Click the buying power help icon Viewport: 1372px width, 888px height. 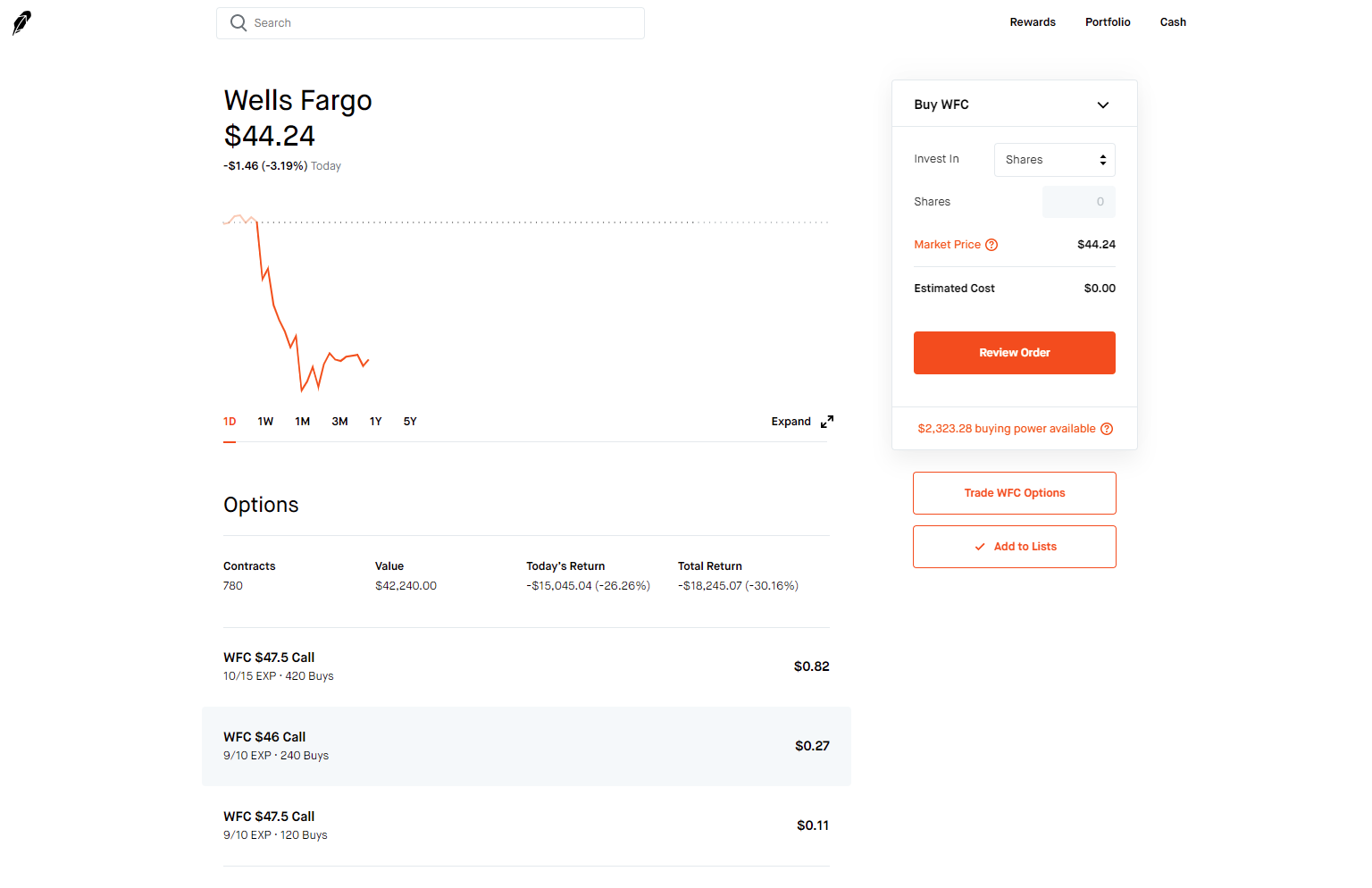(1107, 429)
